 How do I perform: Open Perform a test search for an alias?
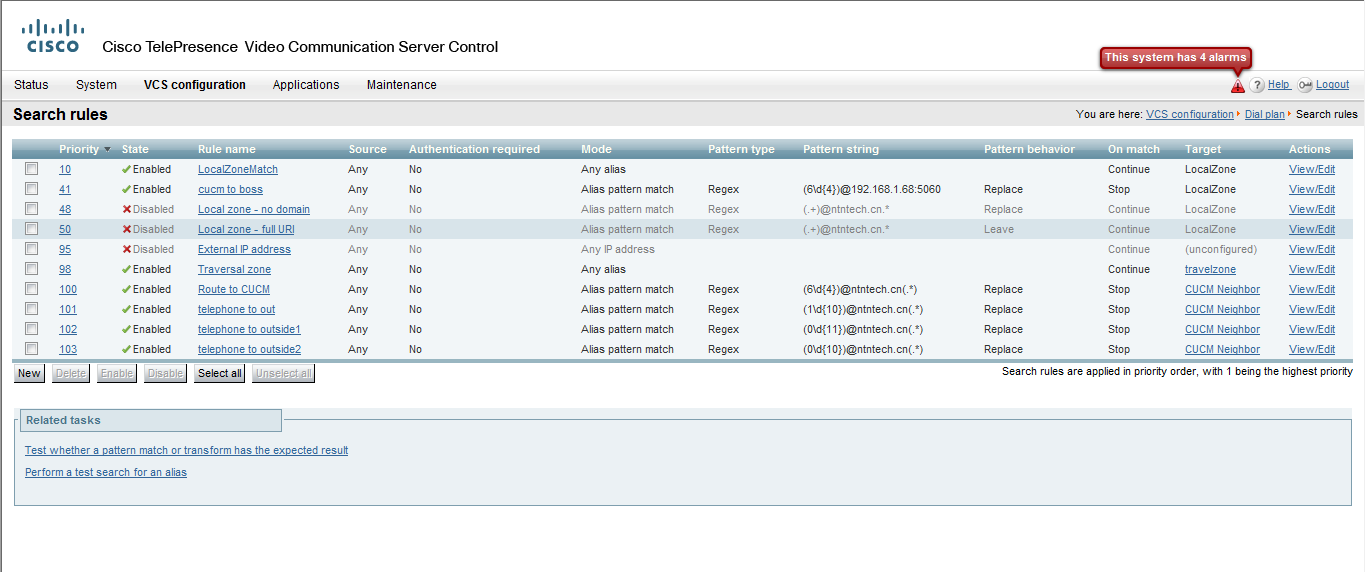click(106, 472)
